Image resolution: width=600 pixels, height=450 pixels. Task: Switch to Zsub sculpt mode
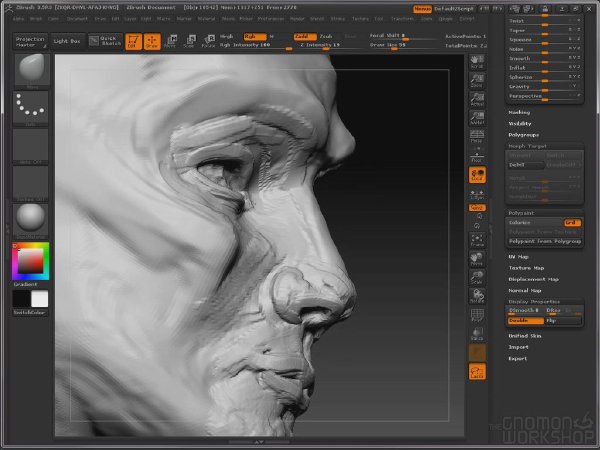[x=326, y=36]
